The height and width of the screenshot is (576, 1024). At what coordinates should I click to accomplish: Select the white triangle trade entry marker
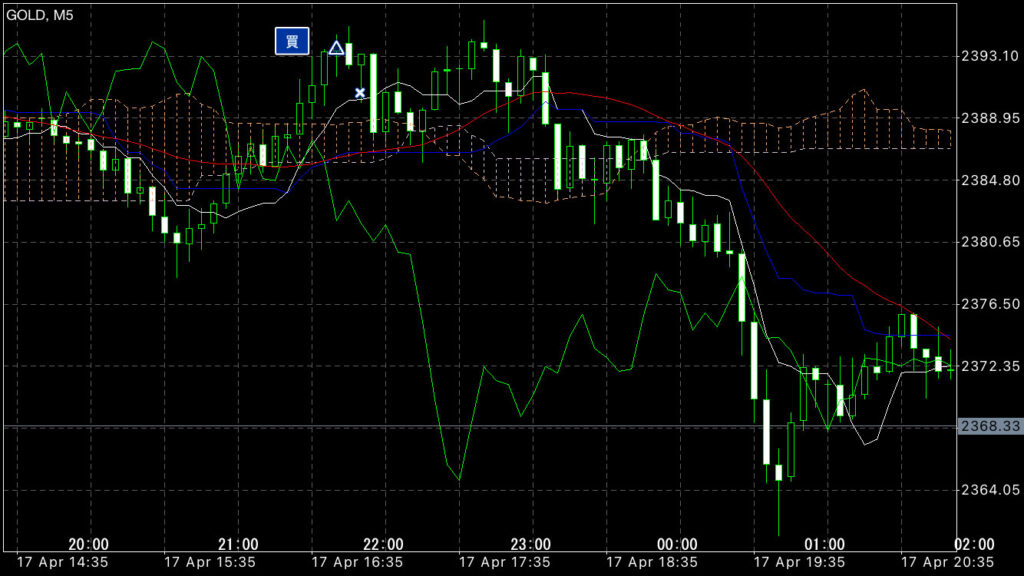[x=336, y=48]
